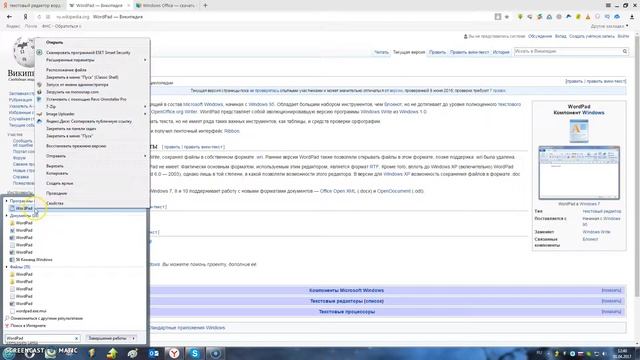
Task: Open Skype from the taskbar
Action: (195, 353)
